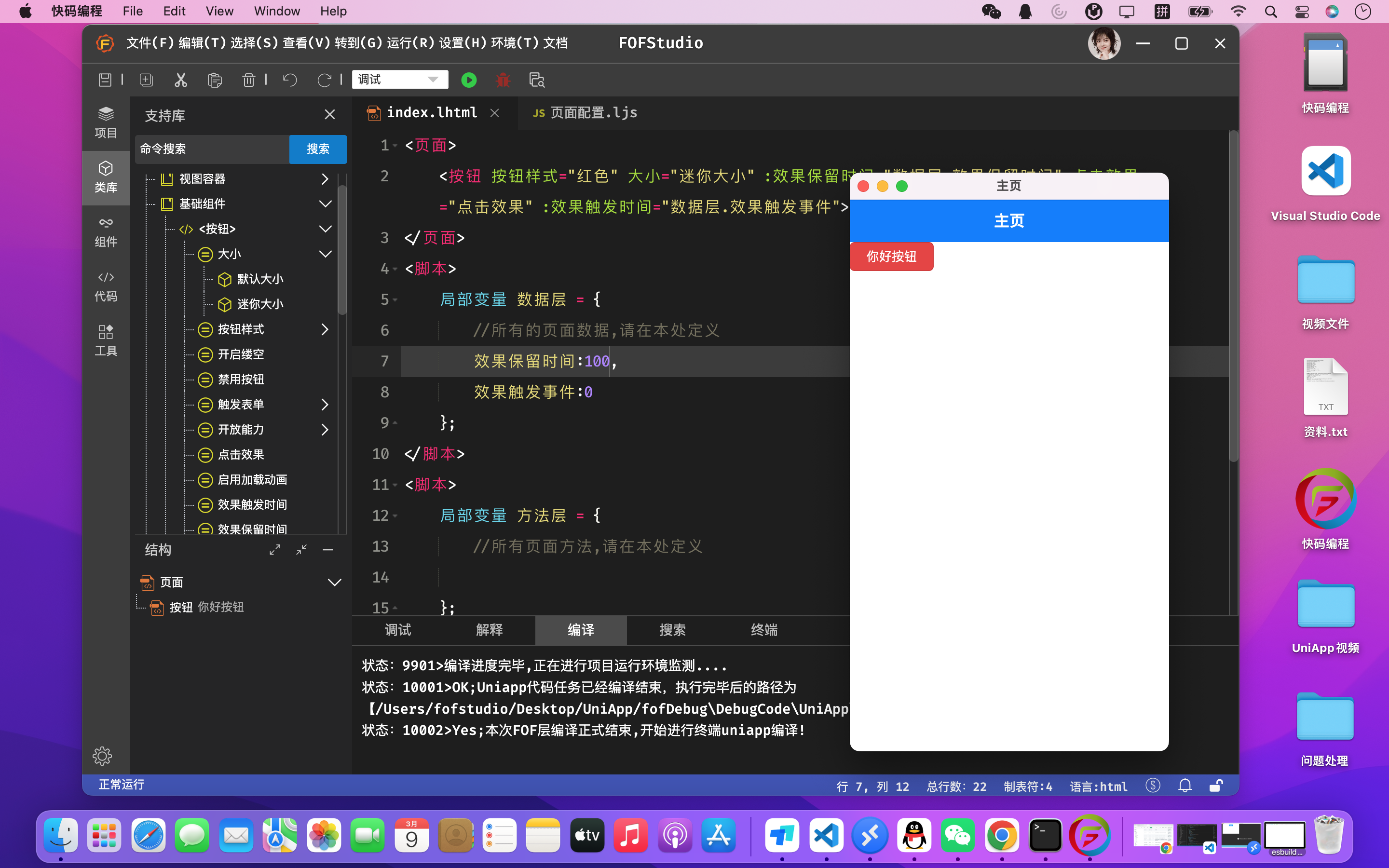
Task: Expand the 结构 panel with arrows icon
Action: (275, 549)
